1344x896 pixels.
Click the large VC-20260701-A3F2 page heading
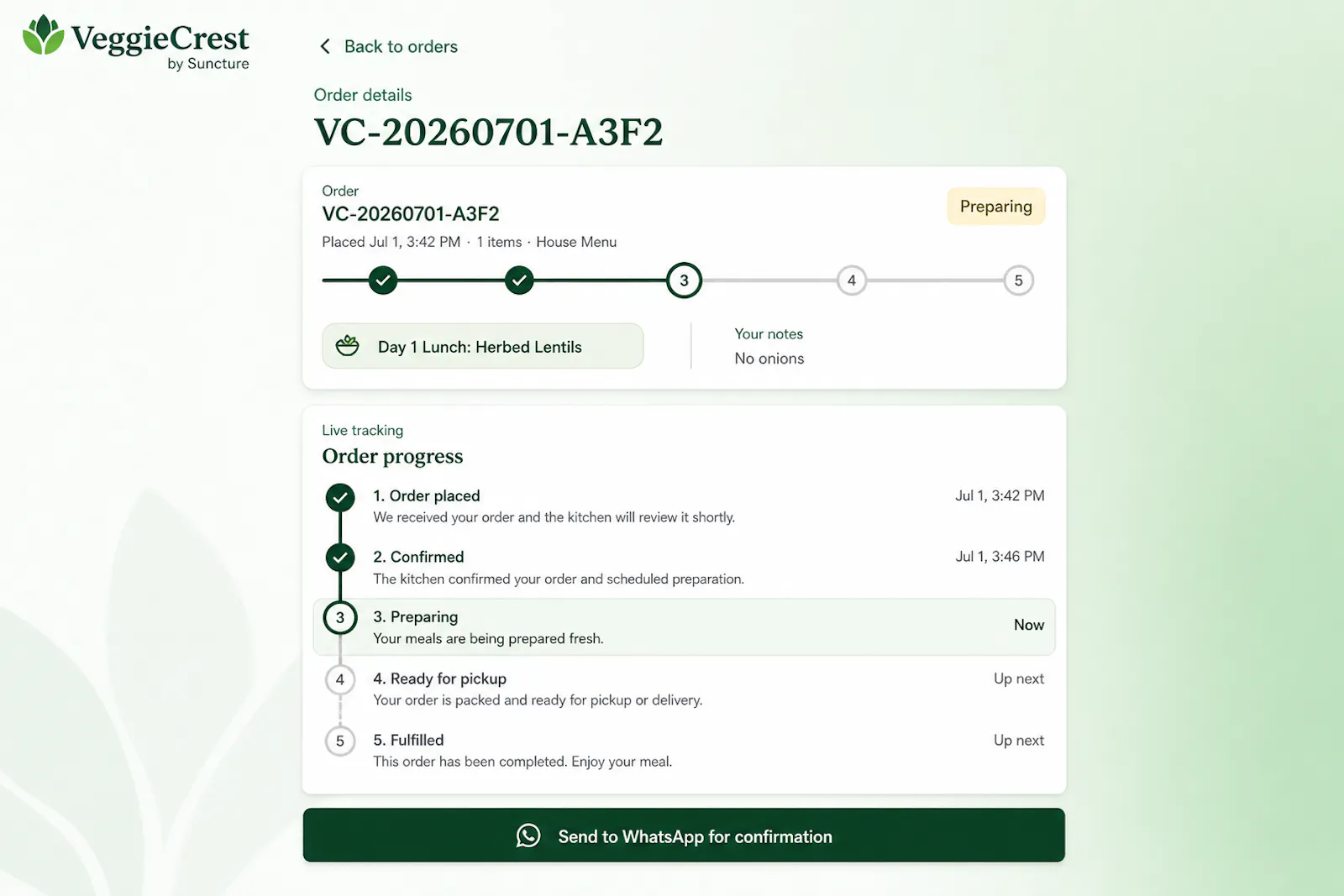pyautogui.click(x=488, y=132)
